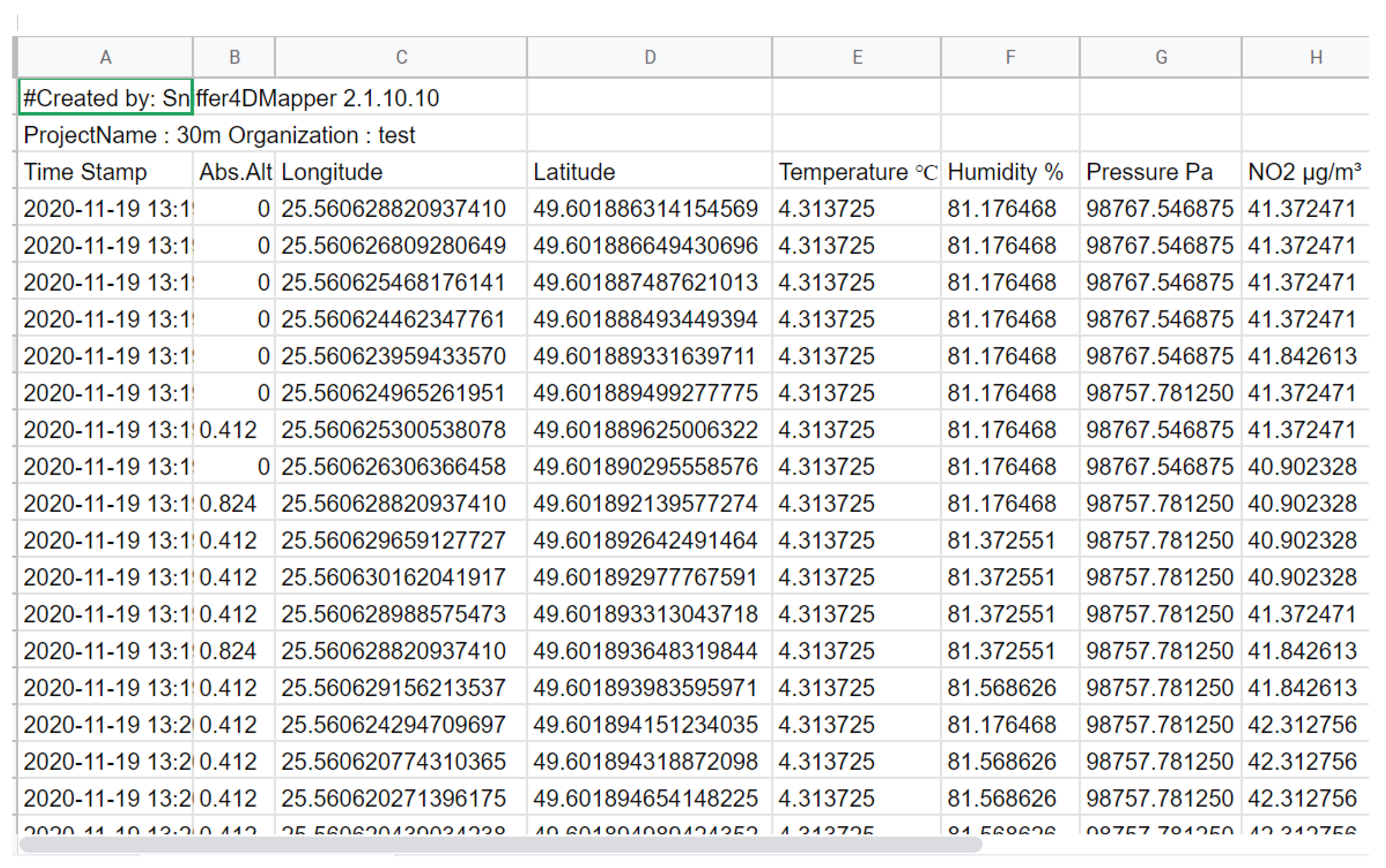Select latitude cell 49.601889499277775
The width and height of the screenshot is (1386, 868).
[649, 393]
